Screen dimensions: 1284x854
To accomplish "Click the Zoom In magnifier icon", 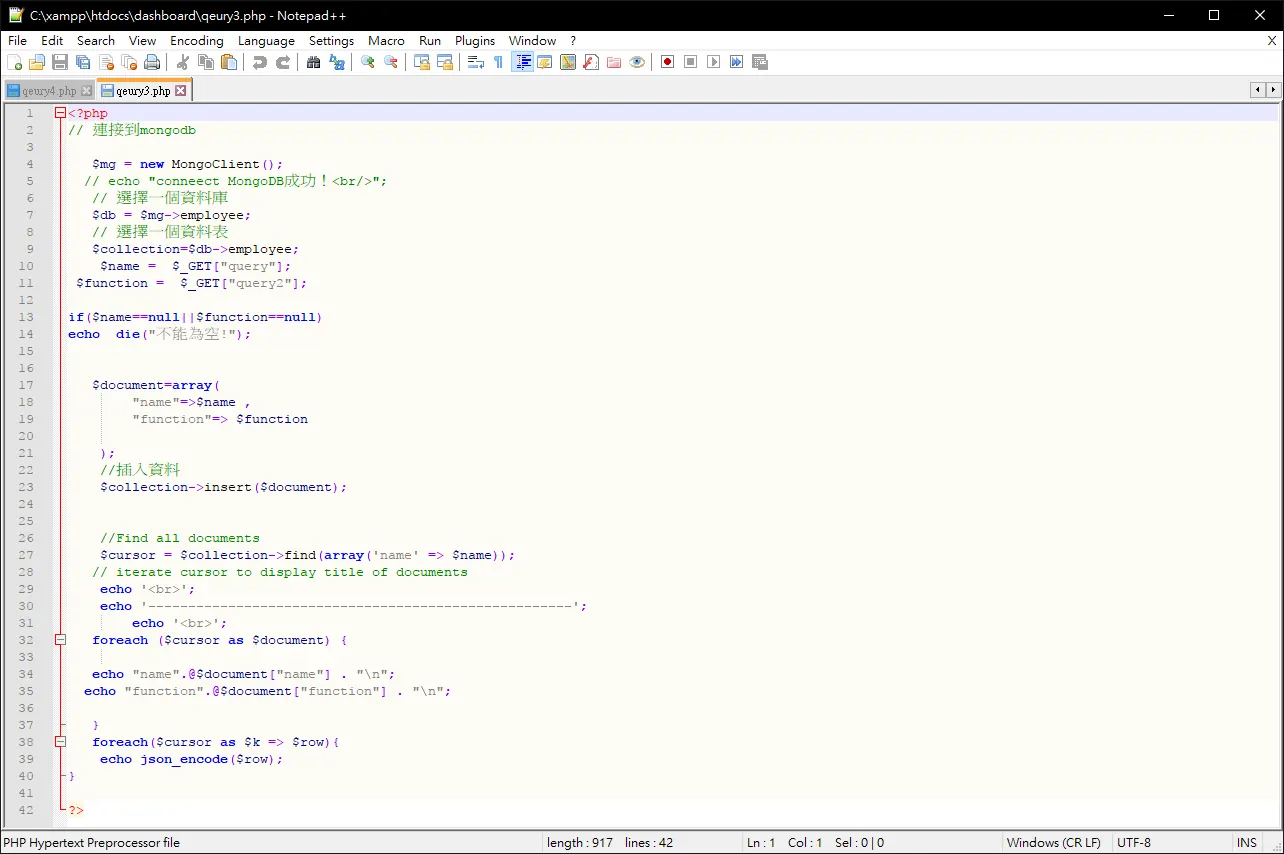I will tap(368, 62).
